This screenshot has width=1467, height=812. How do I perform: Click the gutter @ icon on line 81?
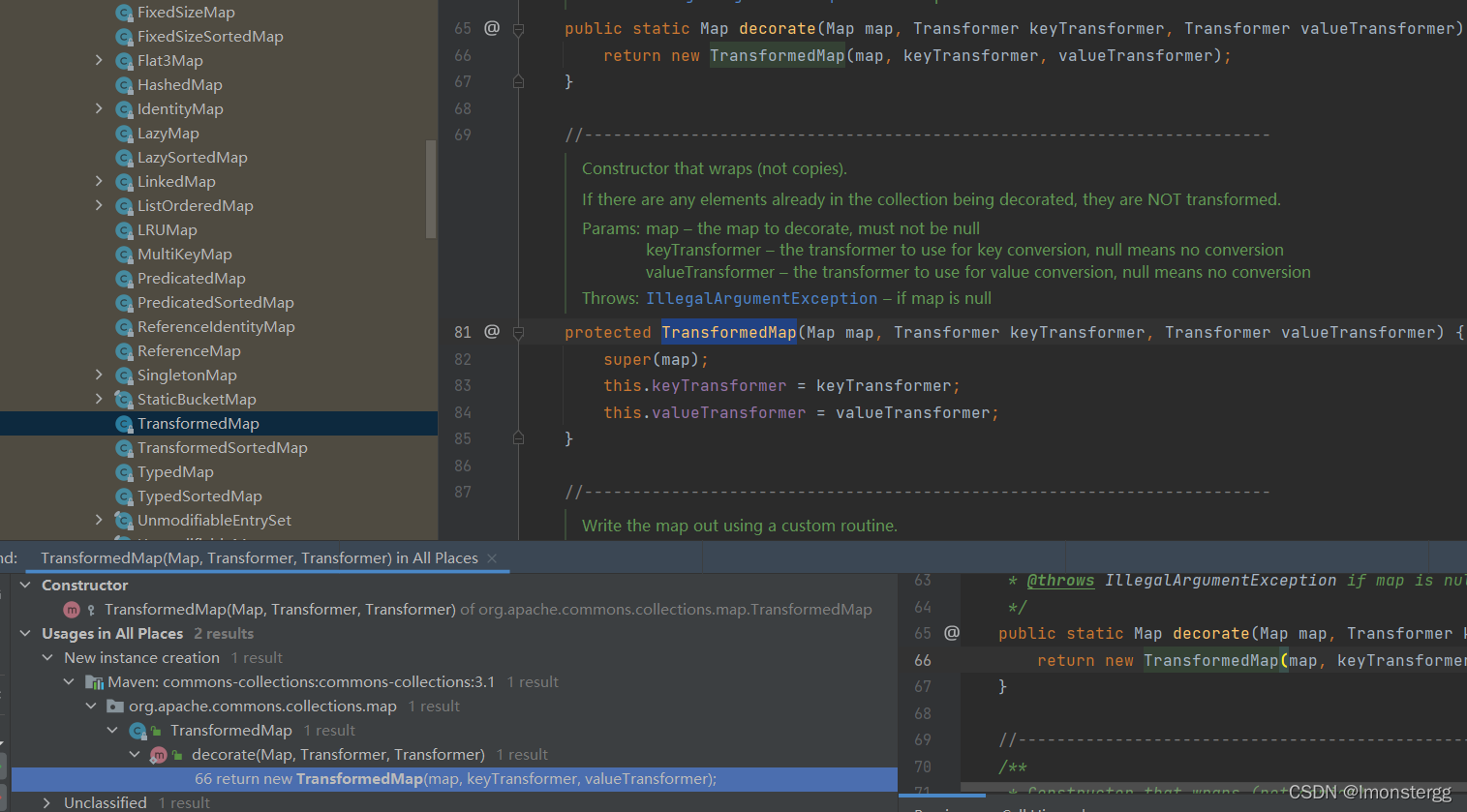click(x=492, y=332)
